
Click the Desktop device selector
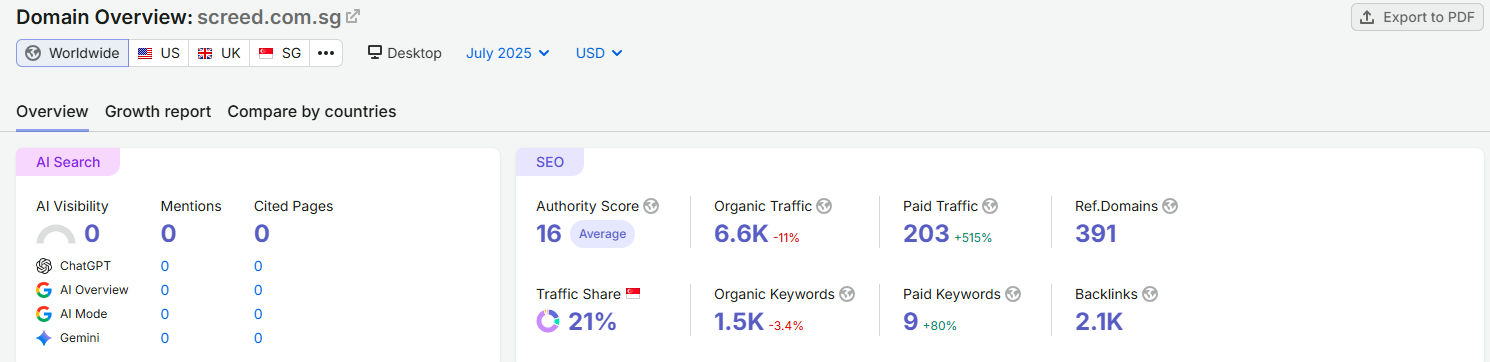coord(405,53)
